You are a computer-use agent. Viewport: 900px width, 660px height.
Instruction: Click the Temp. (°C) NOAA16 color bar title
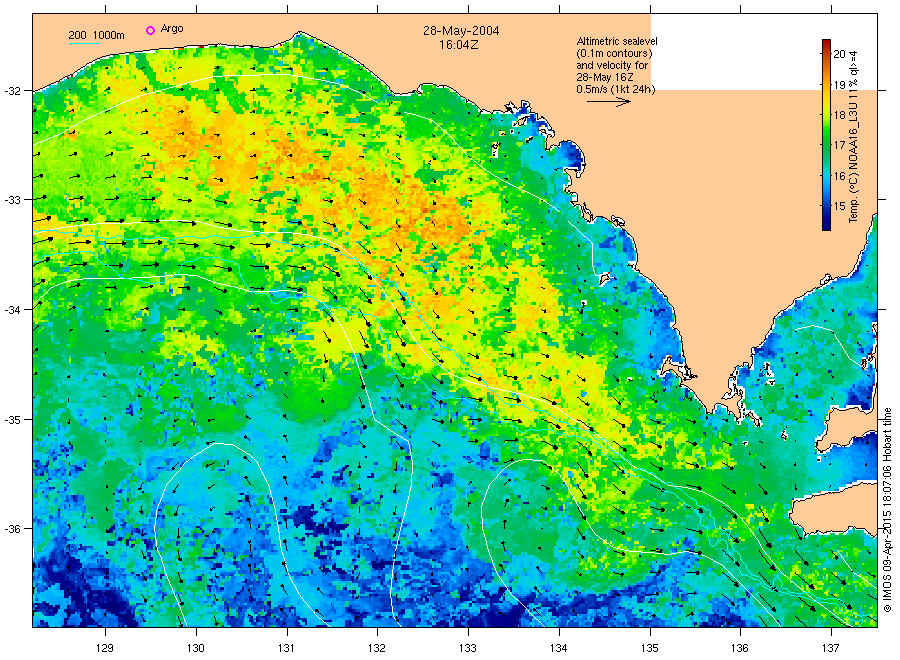(x=854, y=137)
